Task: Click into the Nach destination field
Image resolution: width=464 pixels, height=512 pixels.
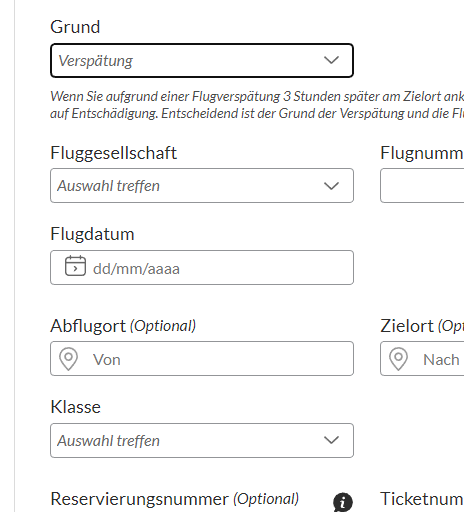Action: click(422, 358)
